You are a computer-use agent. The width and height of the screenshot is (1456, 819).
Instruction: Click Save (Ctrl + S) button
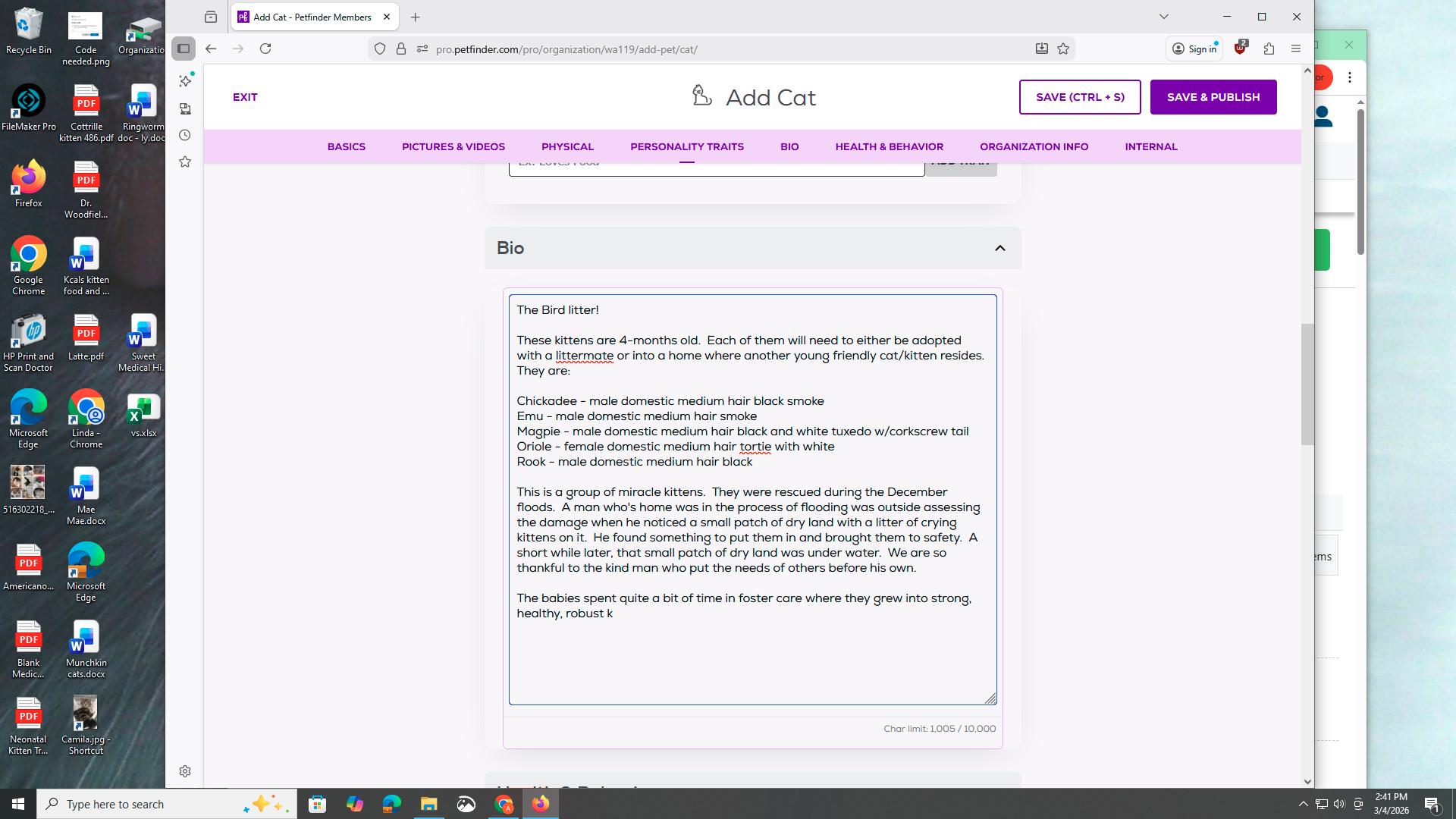1079,97
